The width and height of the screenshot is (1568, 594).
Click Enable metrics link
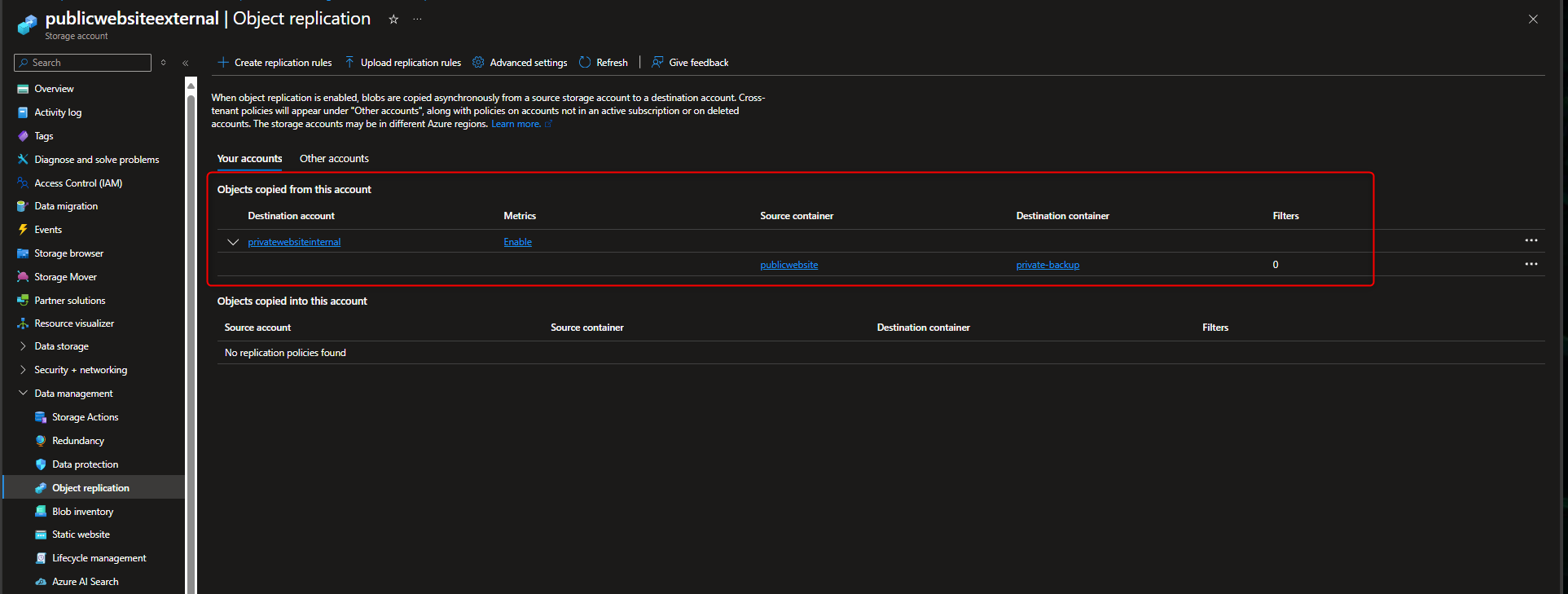(517, 242)
